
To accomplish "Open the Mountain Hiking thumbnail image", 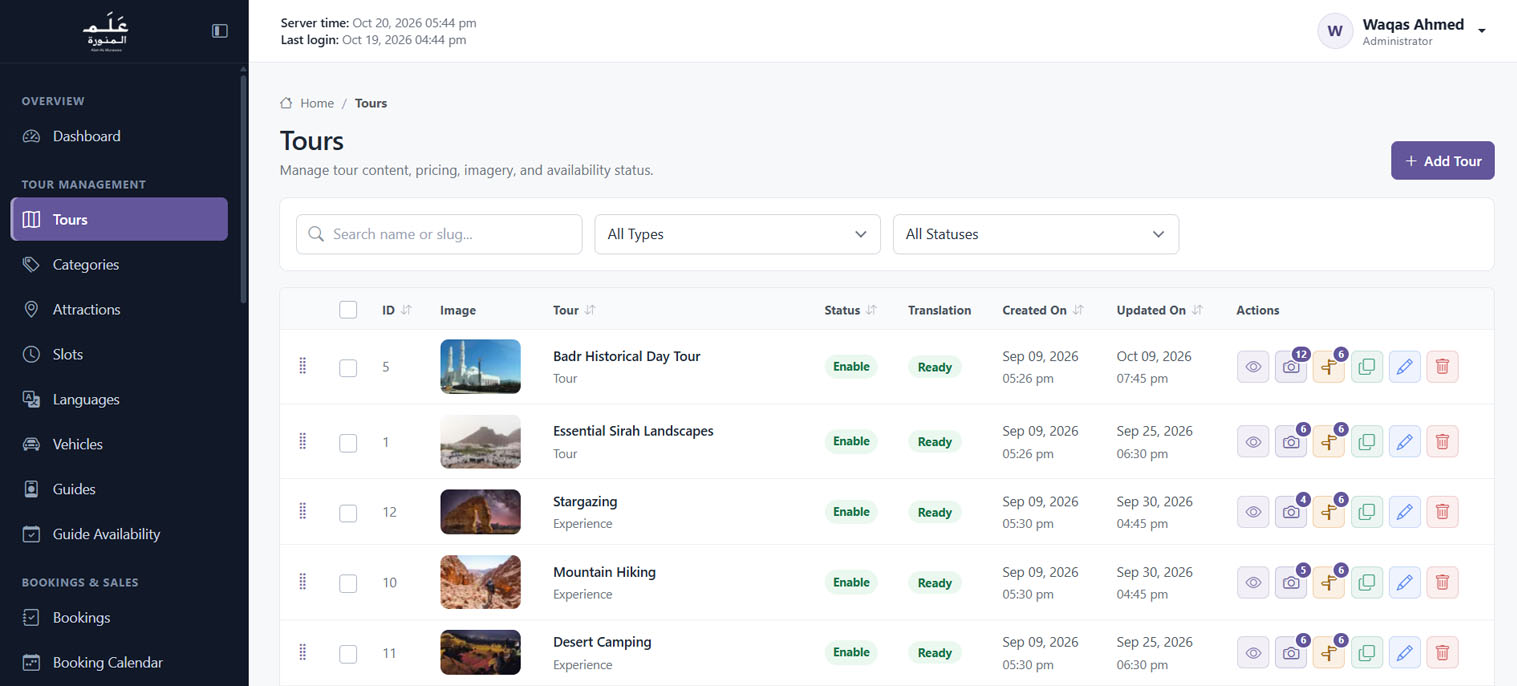I will 480,582.
